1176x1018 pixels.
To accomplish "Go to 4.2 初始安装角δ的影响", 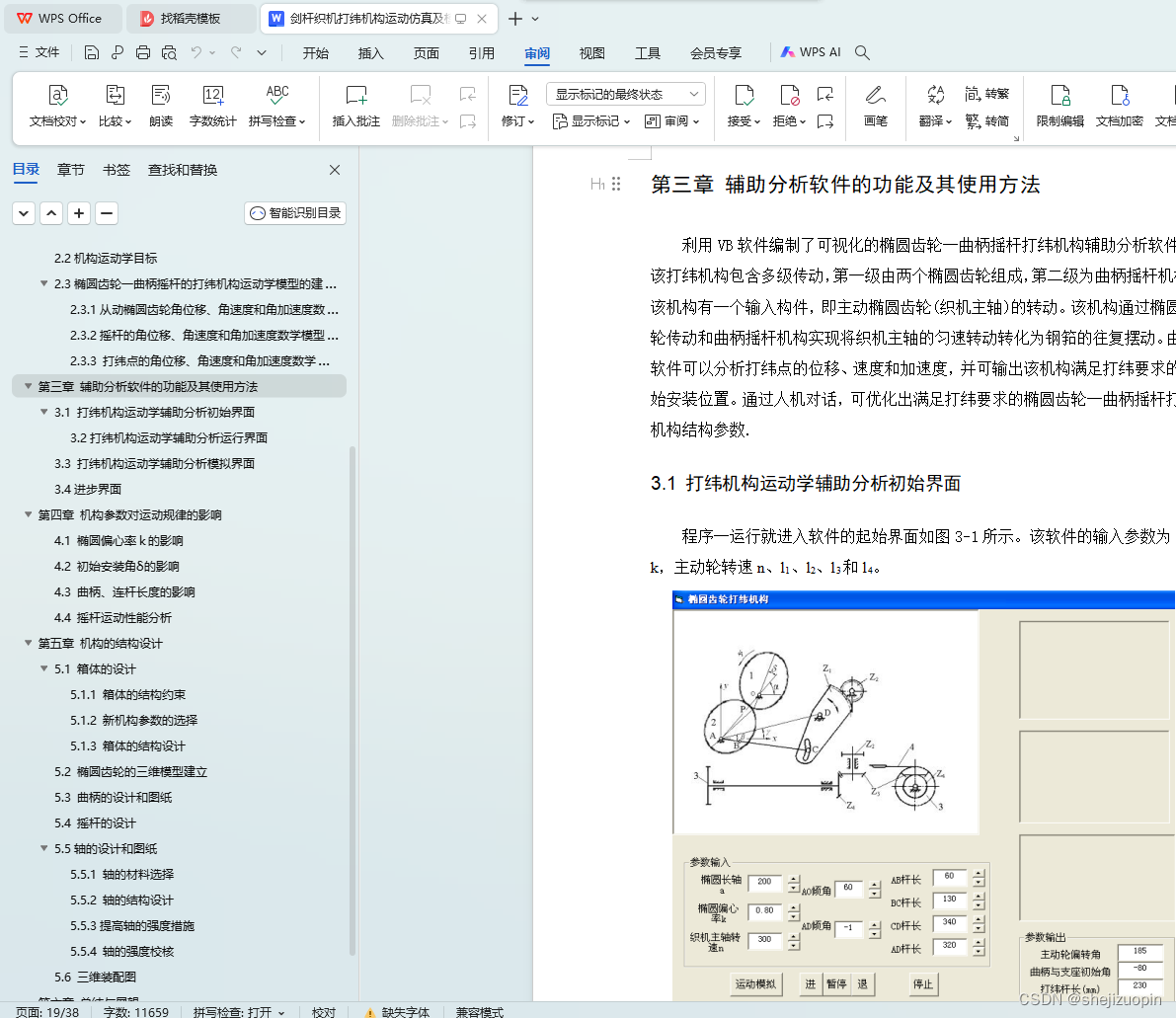I will pos(117,567).
